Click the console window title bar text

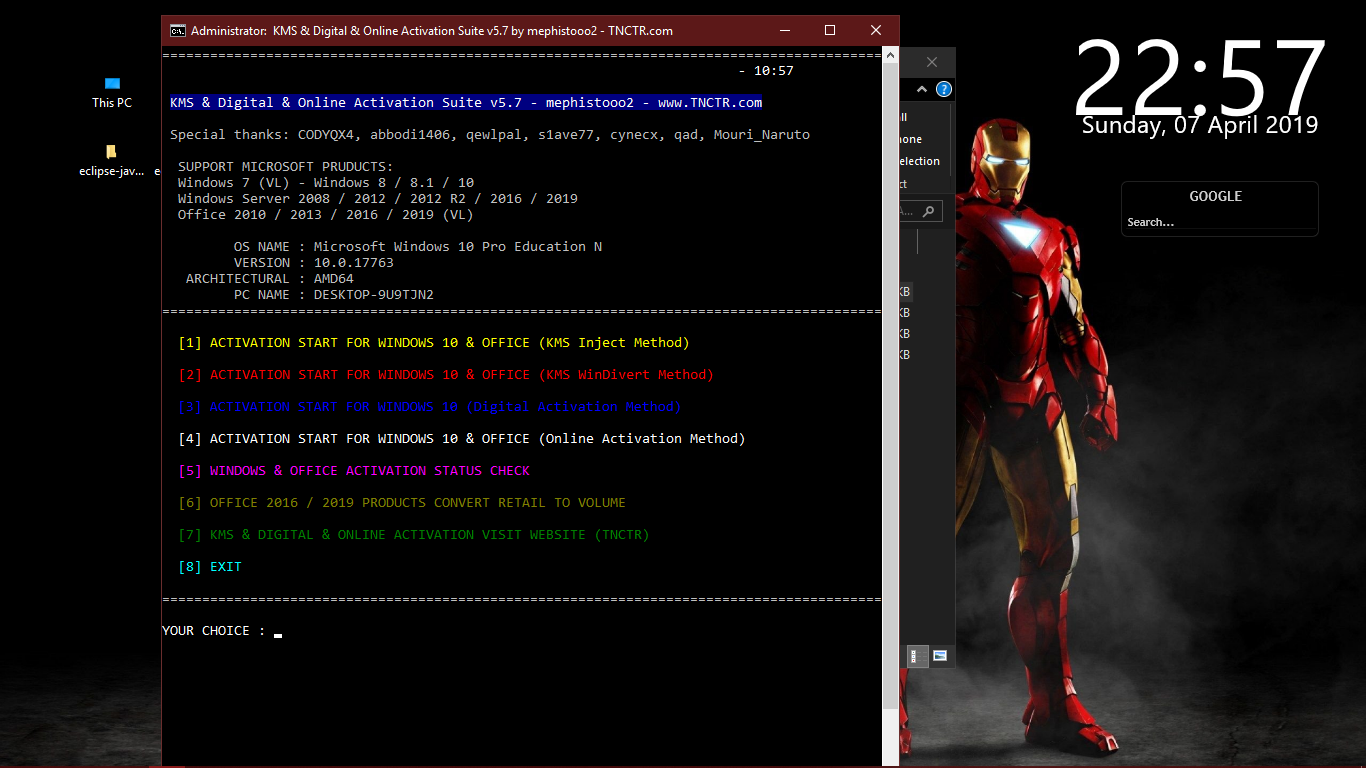pos(432,31)
